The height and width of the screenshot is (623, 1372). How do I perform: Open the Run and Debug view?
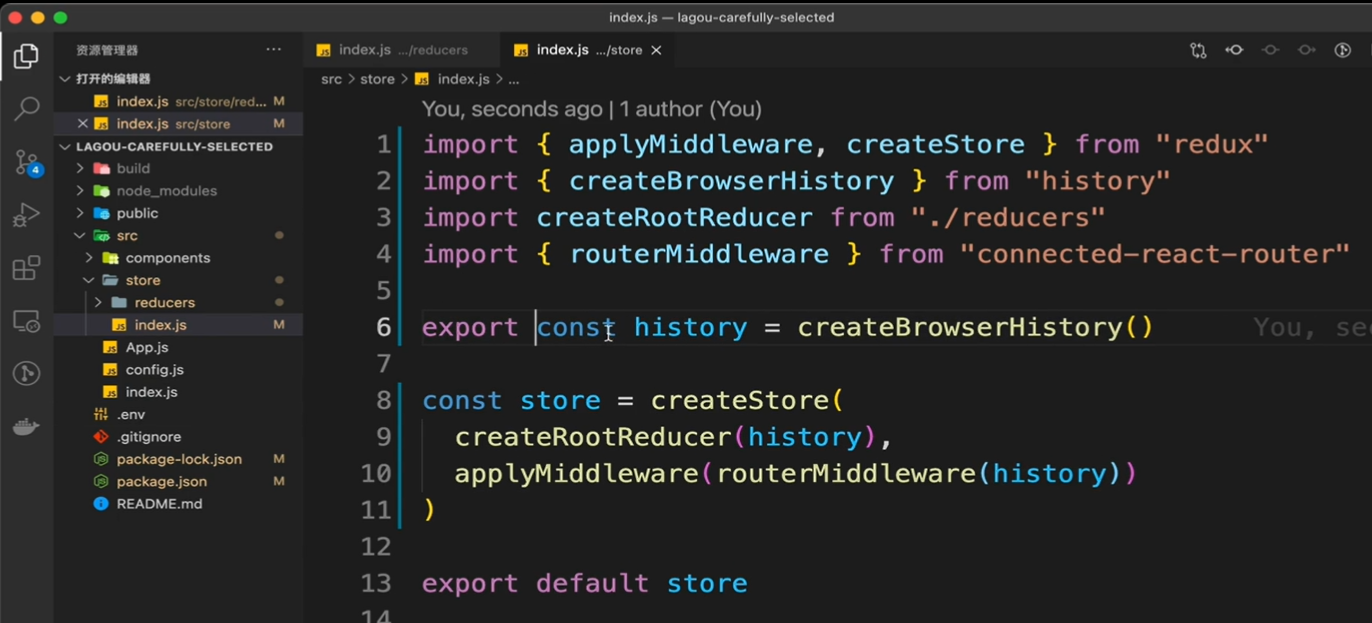26,215
